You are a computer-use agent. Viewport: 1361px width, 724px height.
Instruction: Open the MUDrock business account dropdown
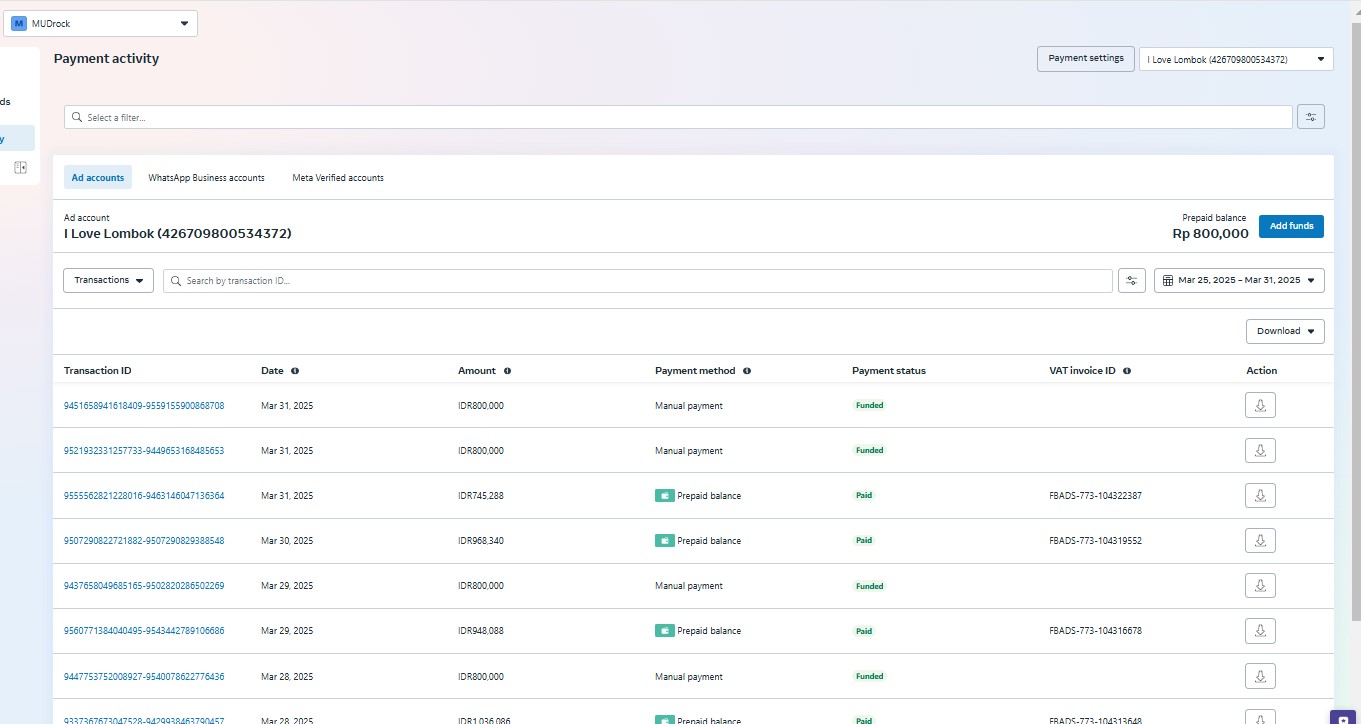click(x=100, y=24)
